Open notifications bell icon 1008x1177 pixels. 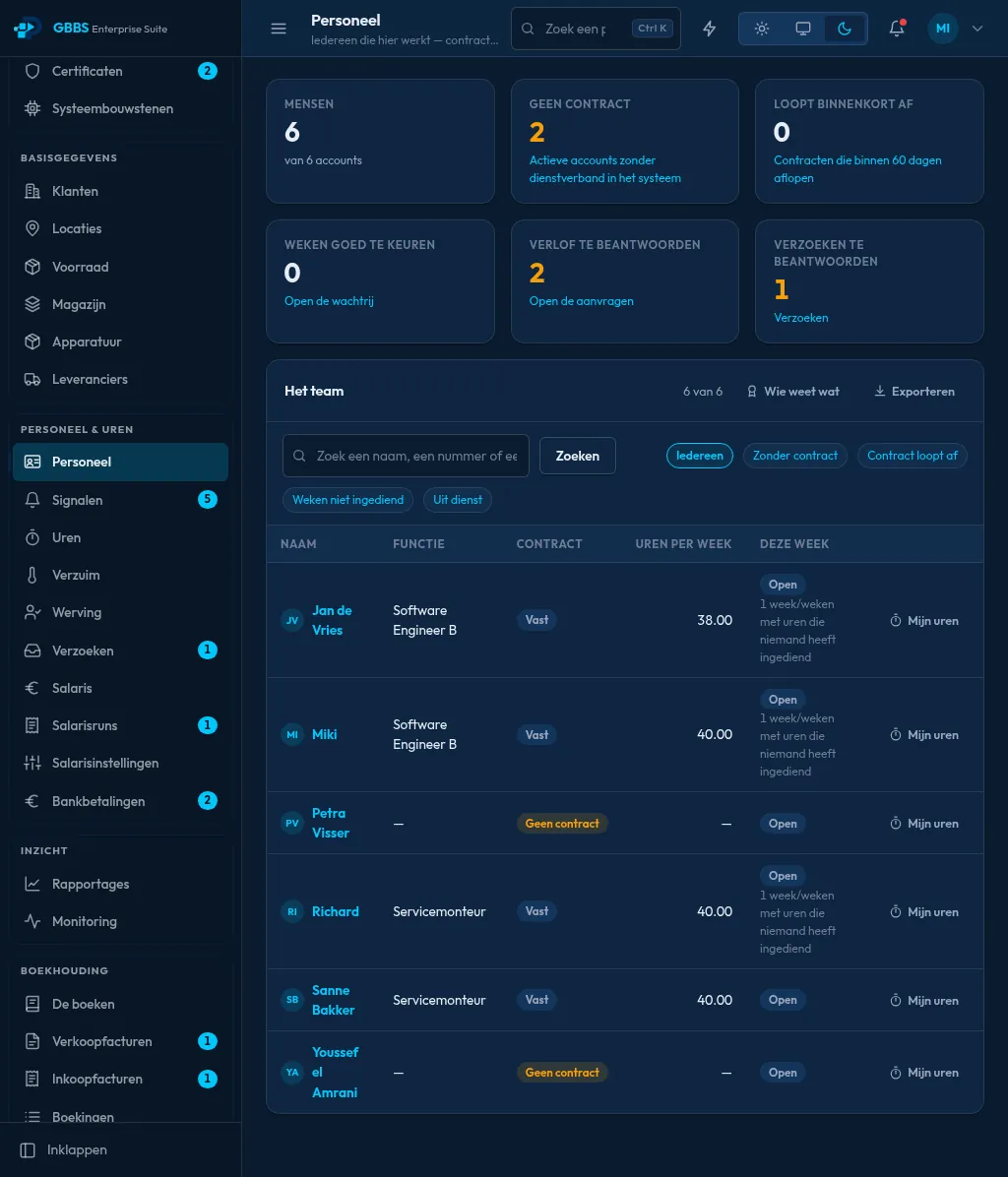pyautogui.click(x=897, y=29)
